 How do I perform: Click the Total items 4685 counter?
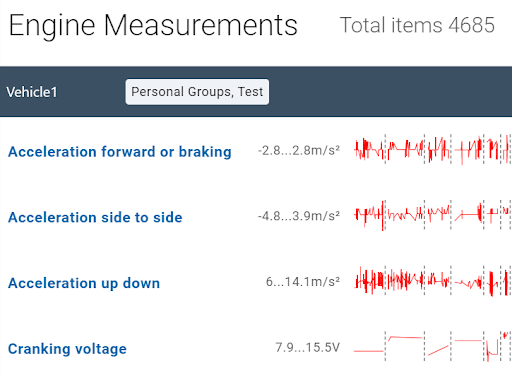417,25
